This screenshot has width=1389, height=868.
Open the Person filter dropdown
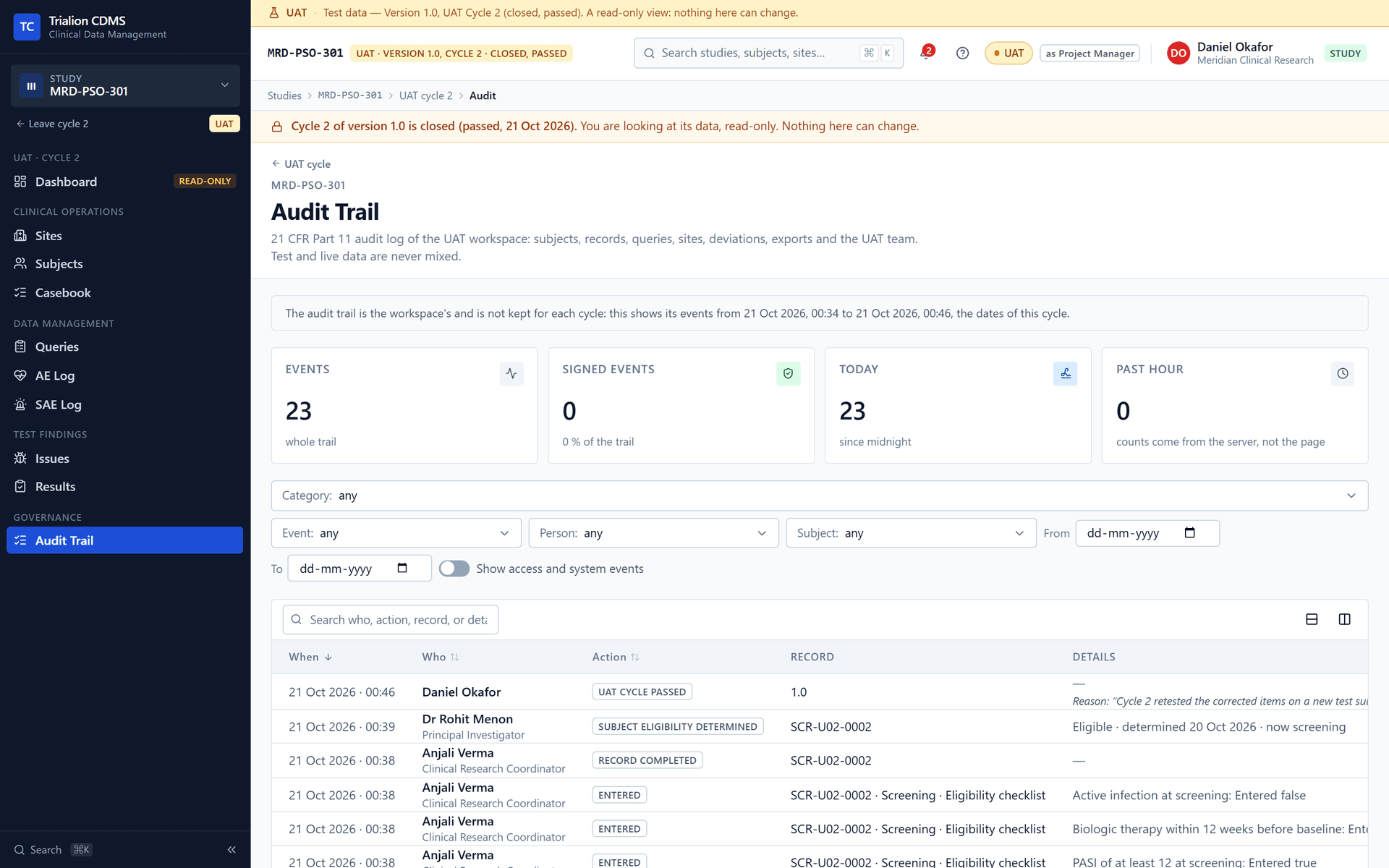coord(653,533)
